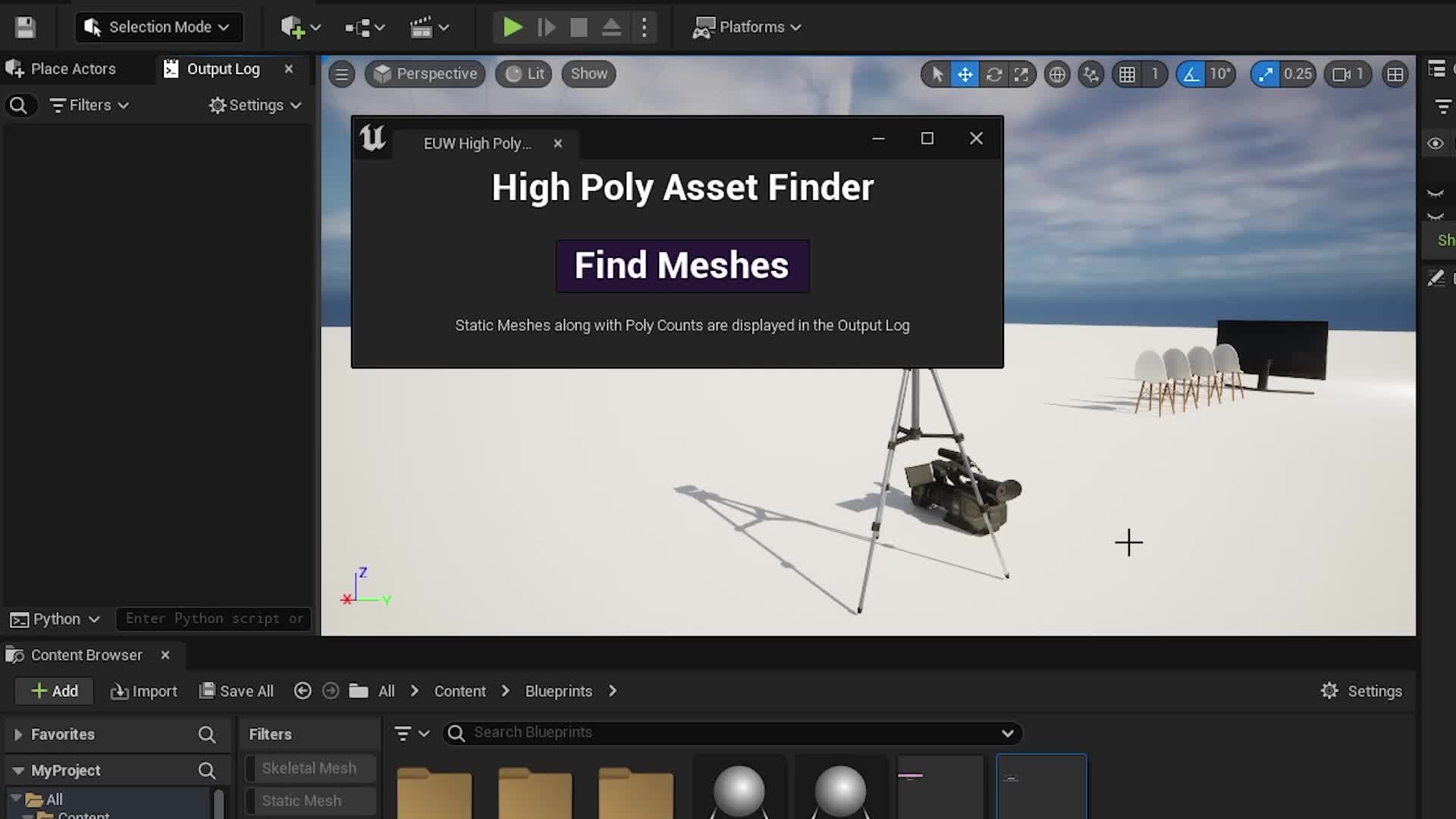Save the current level
The height and width of the screenshot is (819, 1456).
[25, 27]
